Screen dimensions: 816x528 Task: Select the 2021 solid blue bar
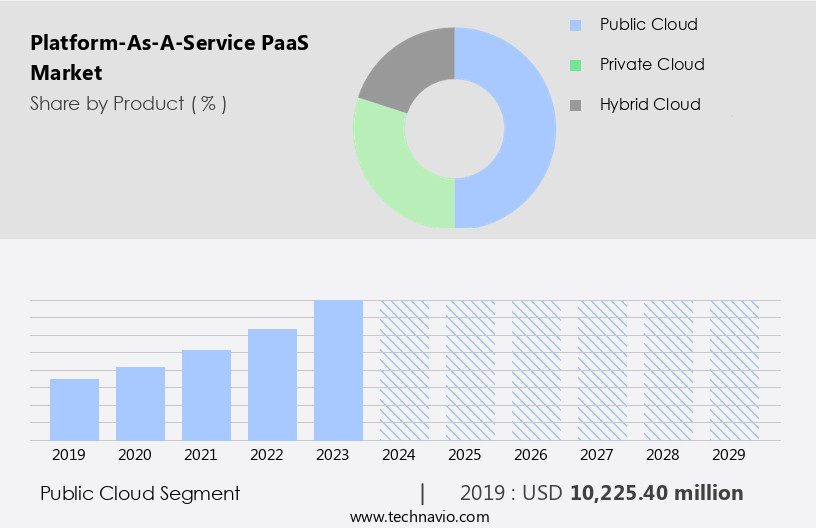206,395
